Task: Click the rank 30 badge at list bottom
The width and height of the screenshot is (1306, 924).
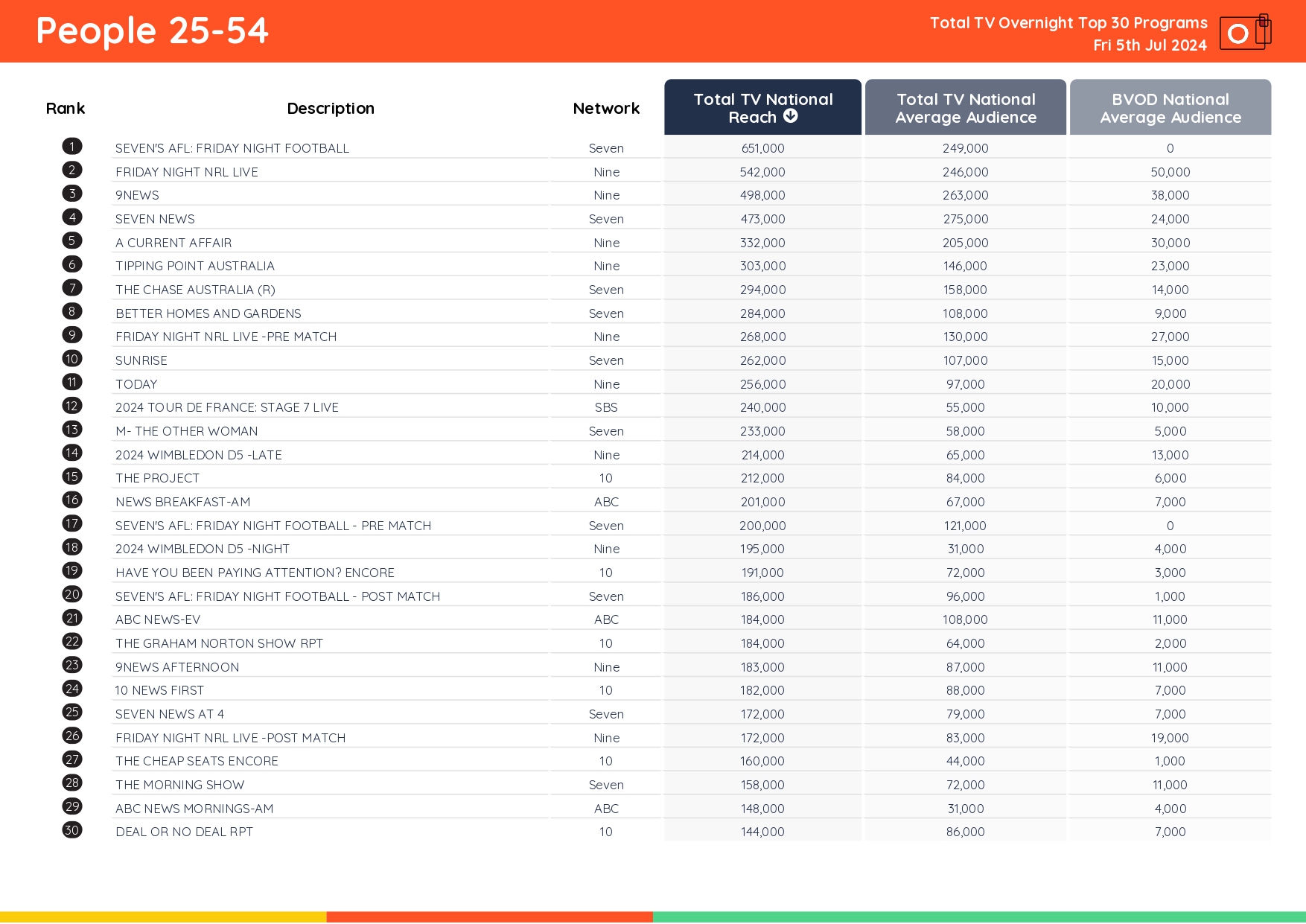Action: pos(71,829)
